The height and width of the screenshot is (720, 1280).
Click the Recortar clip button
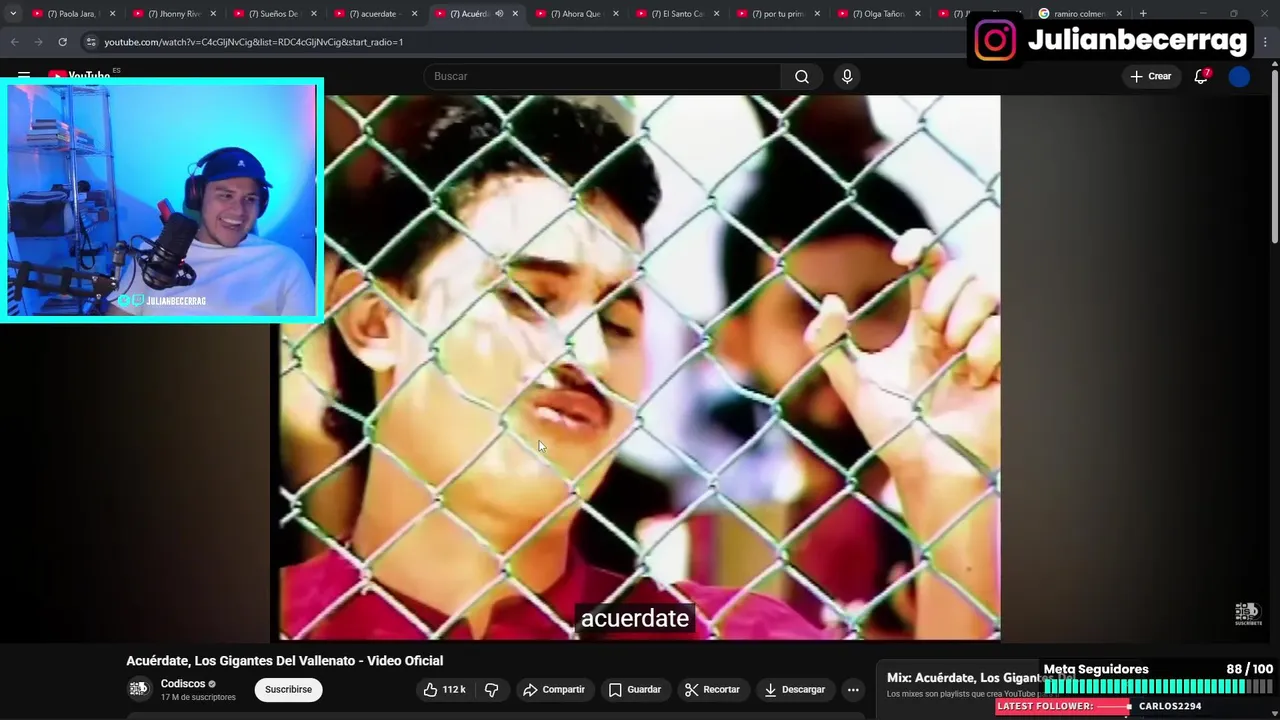point(712,689)
